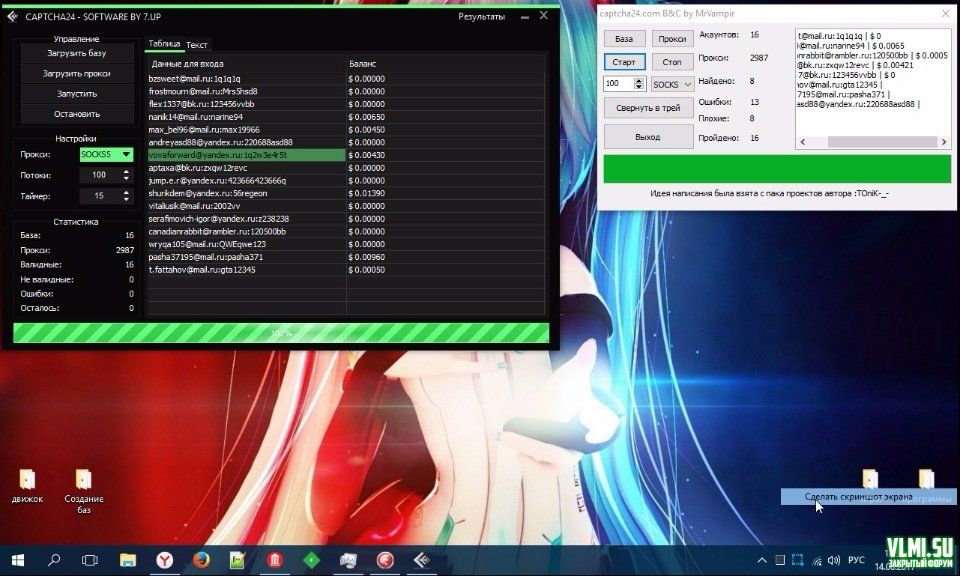
Task: Show hidden system tray icons chevron
Action: 763,560
